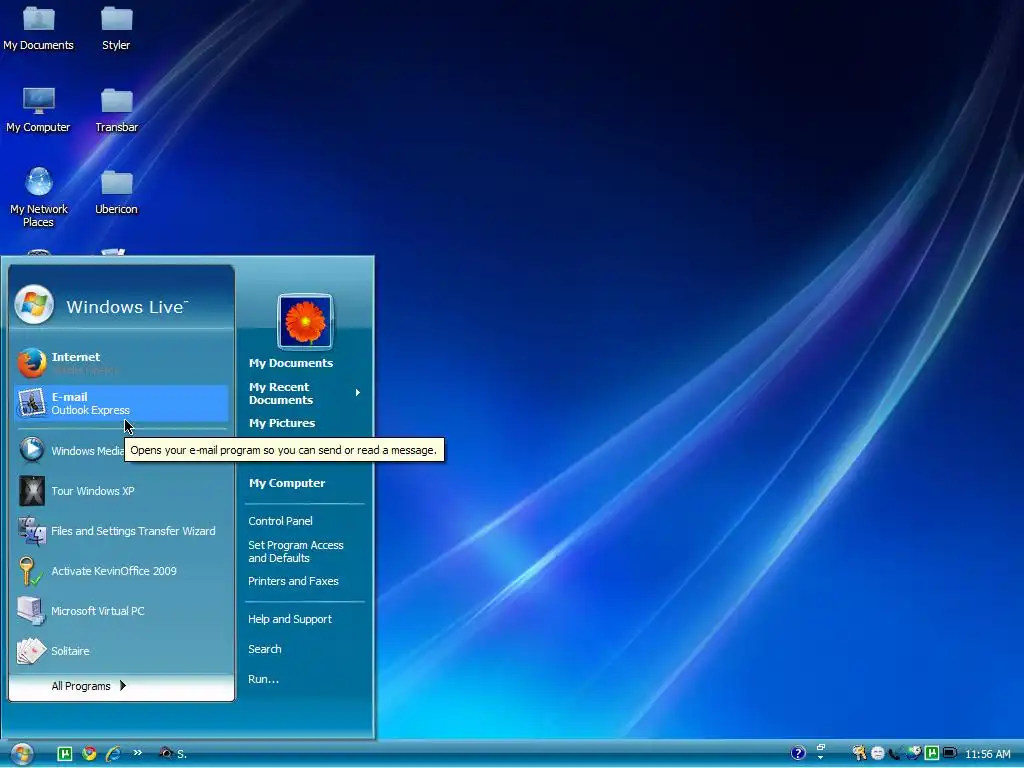The width and height of the screenshot is (1024, 768).
Task: Select the Transbar folder on desktop
Action: click(116, 110)
